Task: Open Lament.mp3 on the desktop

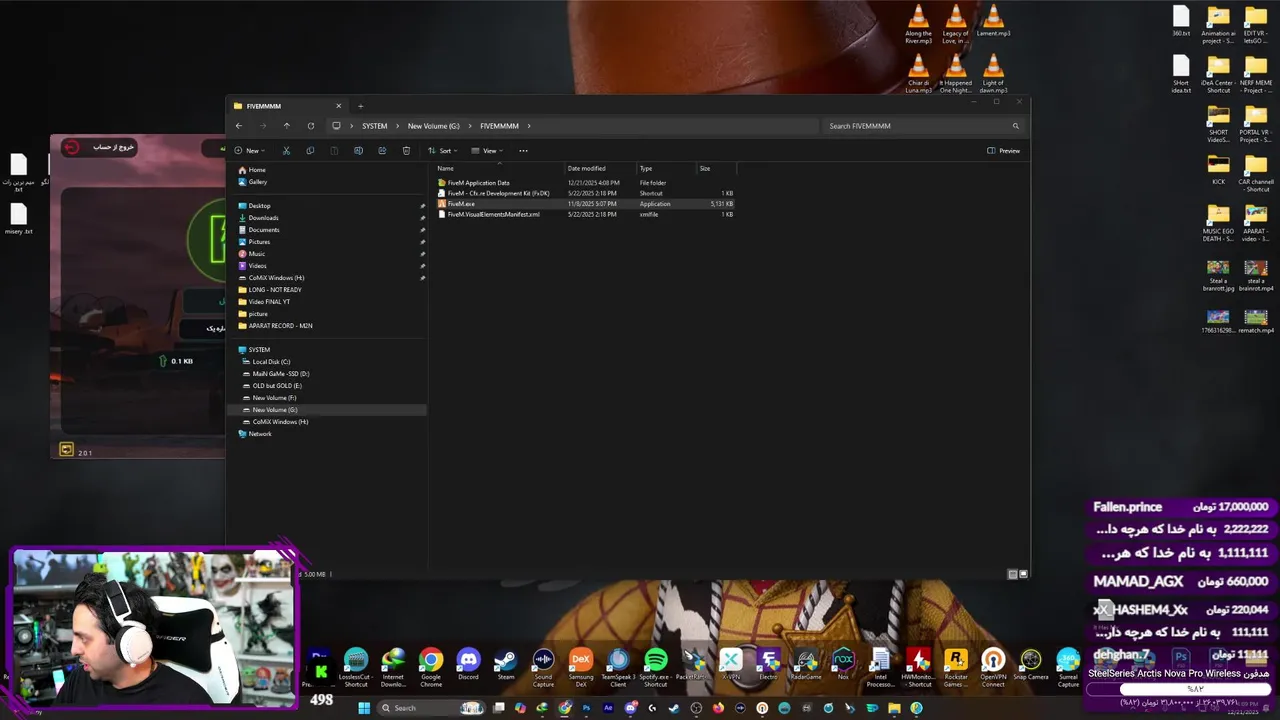Action: tap(993, 21)
